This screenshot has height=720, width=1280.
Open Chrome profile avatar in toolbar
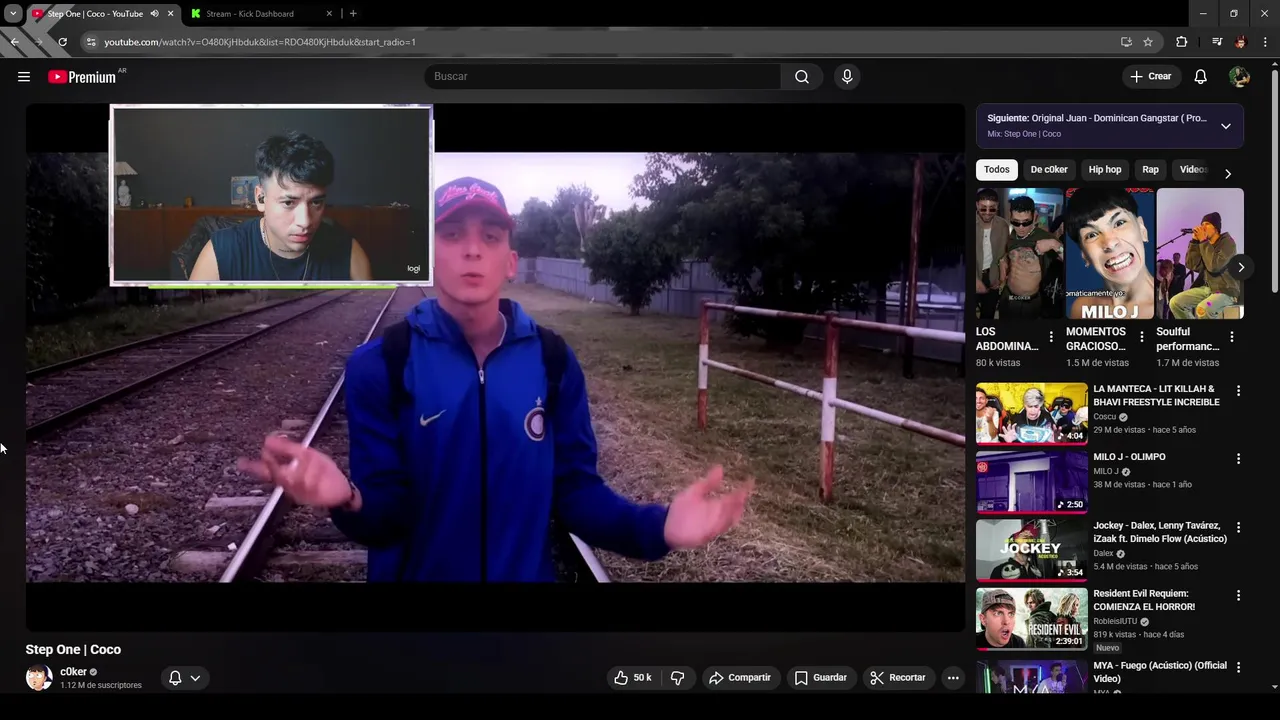(1241, 42)
